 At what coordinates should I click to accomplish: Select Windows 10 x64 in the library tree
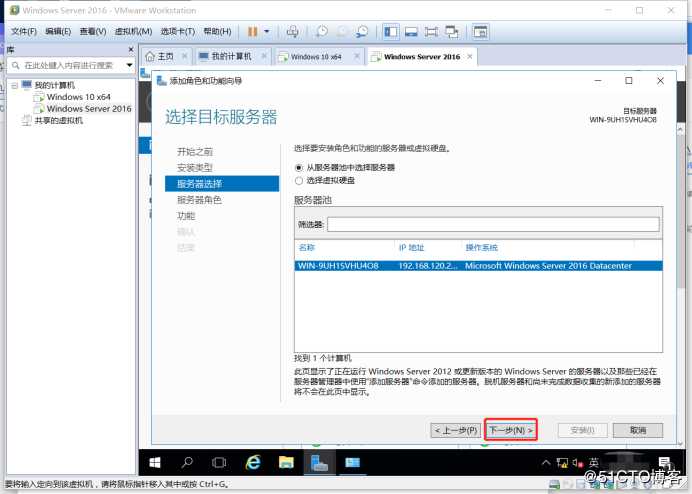[79, 97]
